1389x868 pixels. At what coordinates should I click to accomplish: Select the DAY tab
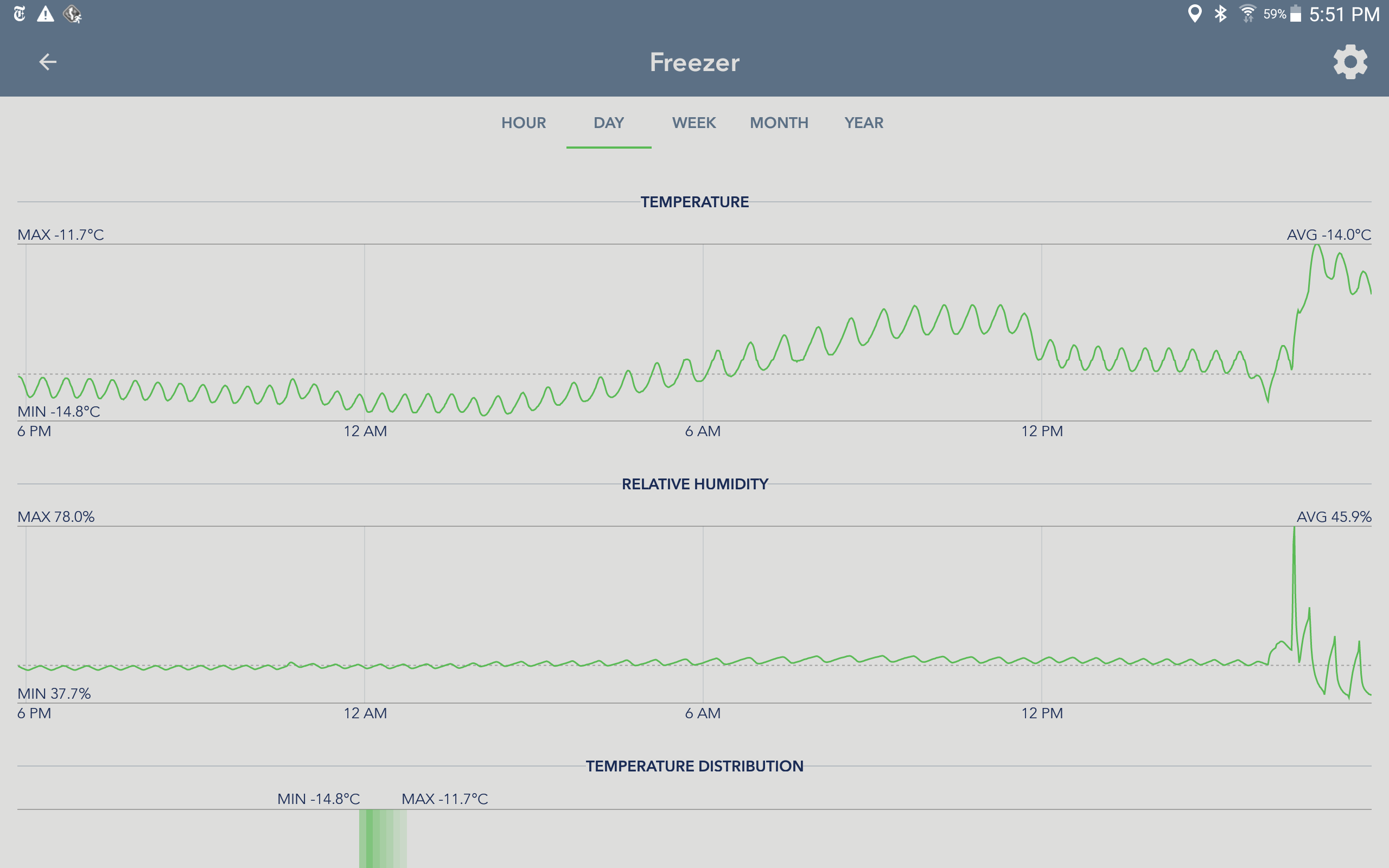(x=608, y=123)
